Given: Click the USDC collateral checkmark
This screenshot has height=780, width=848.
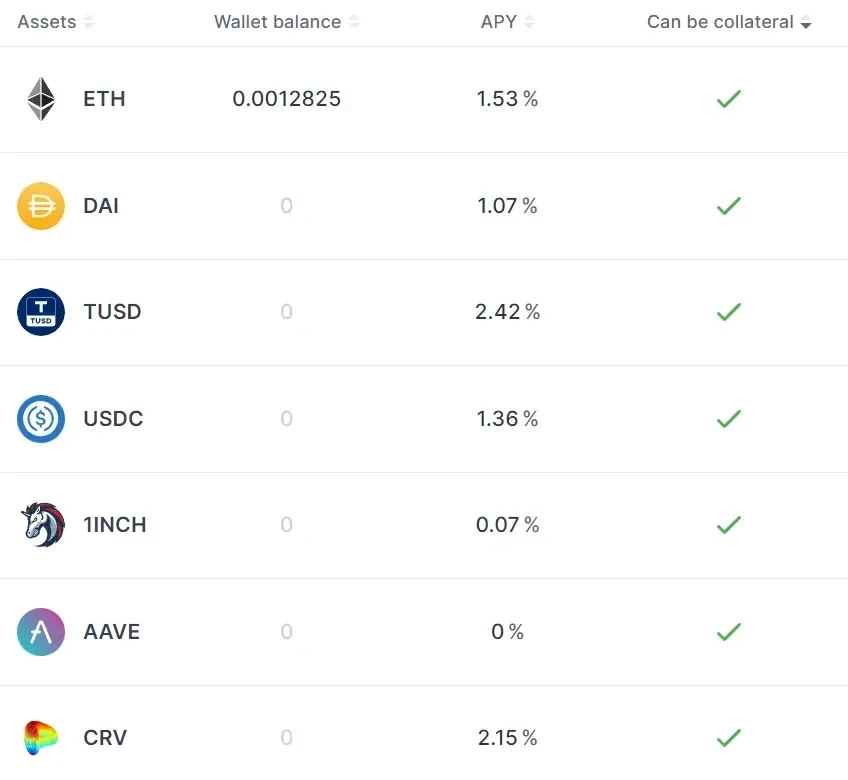Looking at the screenshot, I should [x=728, y=419].
